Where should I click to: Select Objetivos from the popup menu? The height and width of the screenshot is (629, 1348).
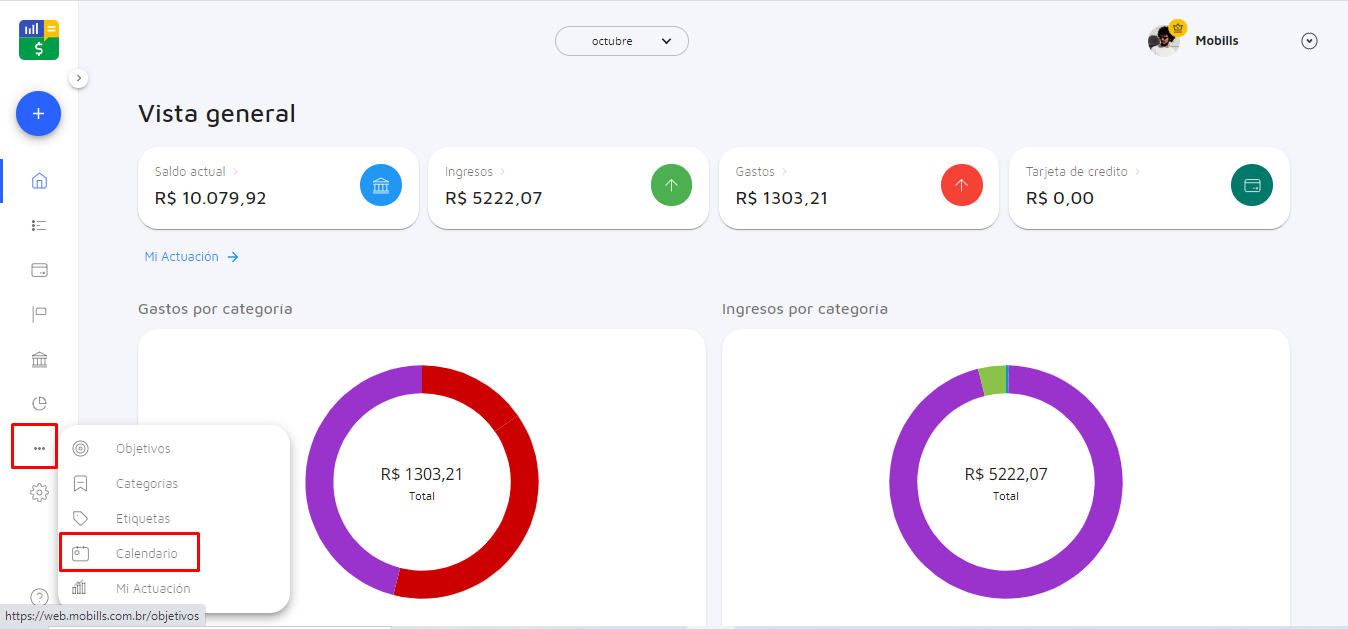point(143,449)
